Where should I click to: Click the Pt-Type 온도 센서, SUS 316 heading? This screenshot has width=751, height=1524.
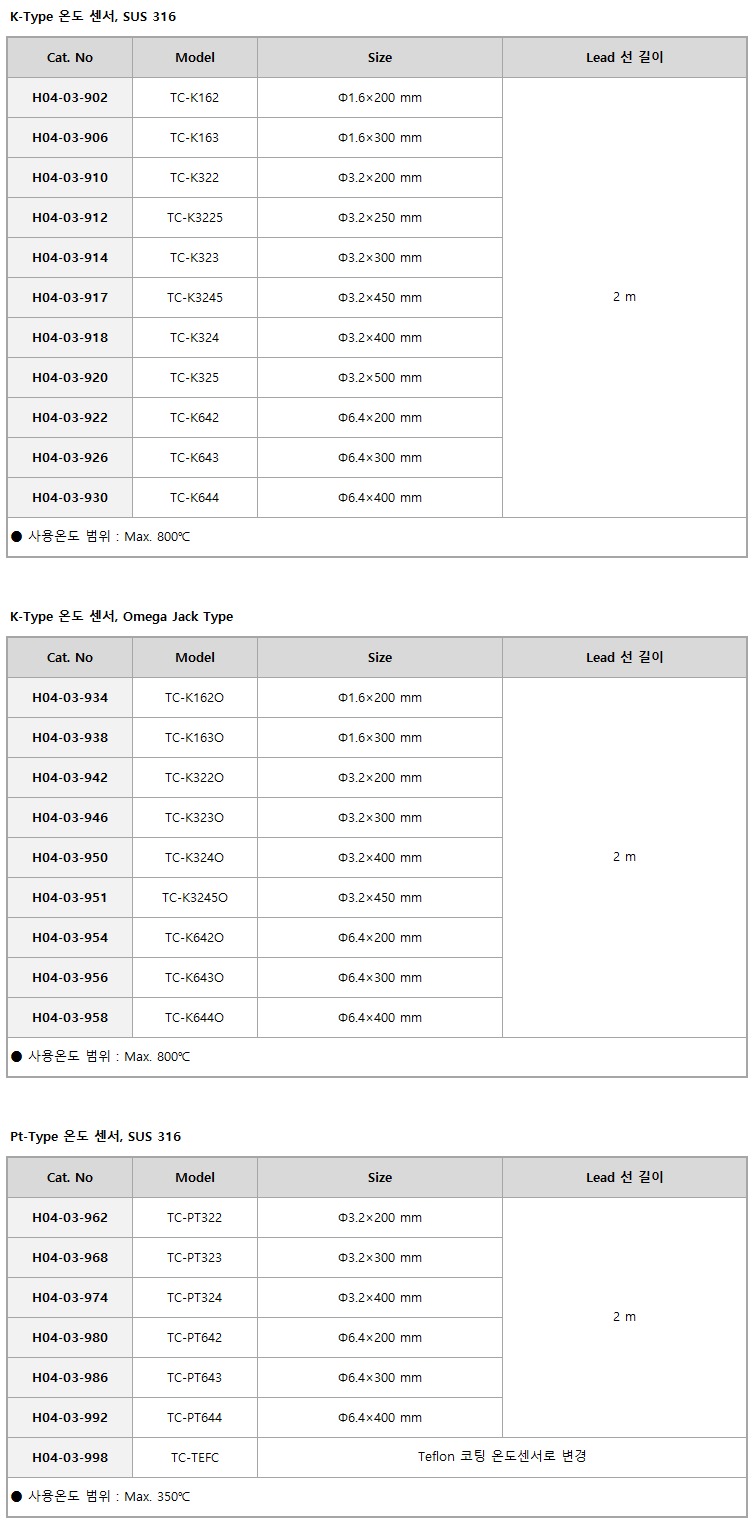point(96,1137)
